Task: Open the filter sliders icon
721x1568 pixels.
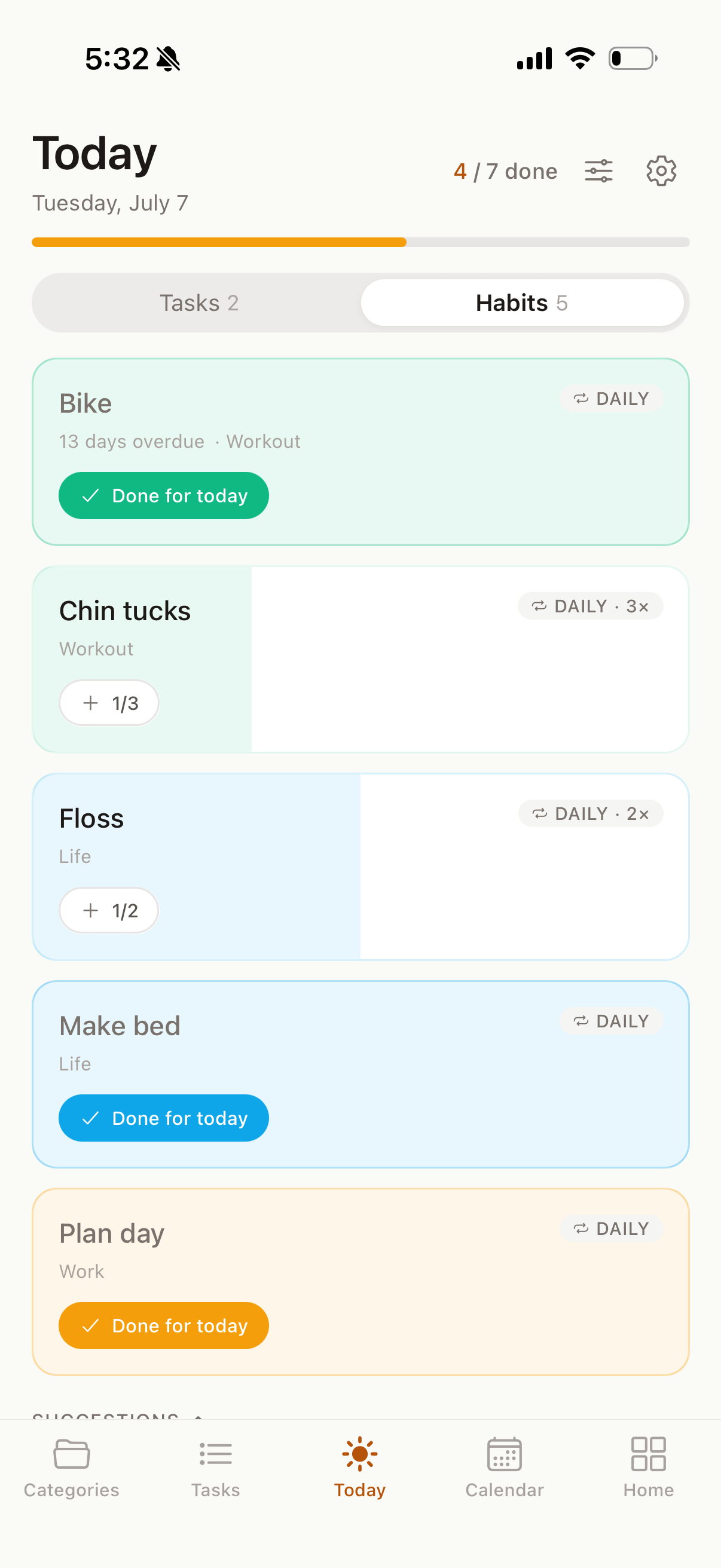Action: pos(598,171)
